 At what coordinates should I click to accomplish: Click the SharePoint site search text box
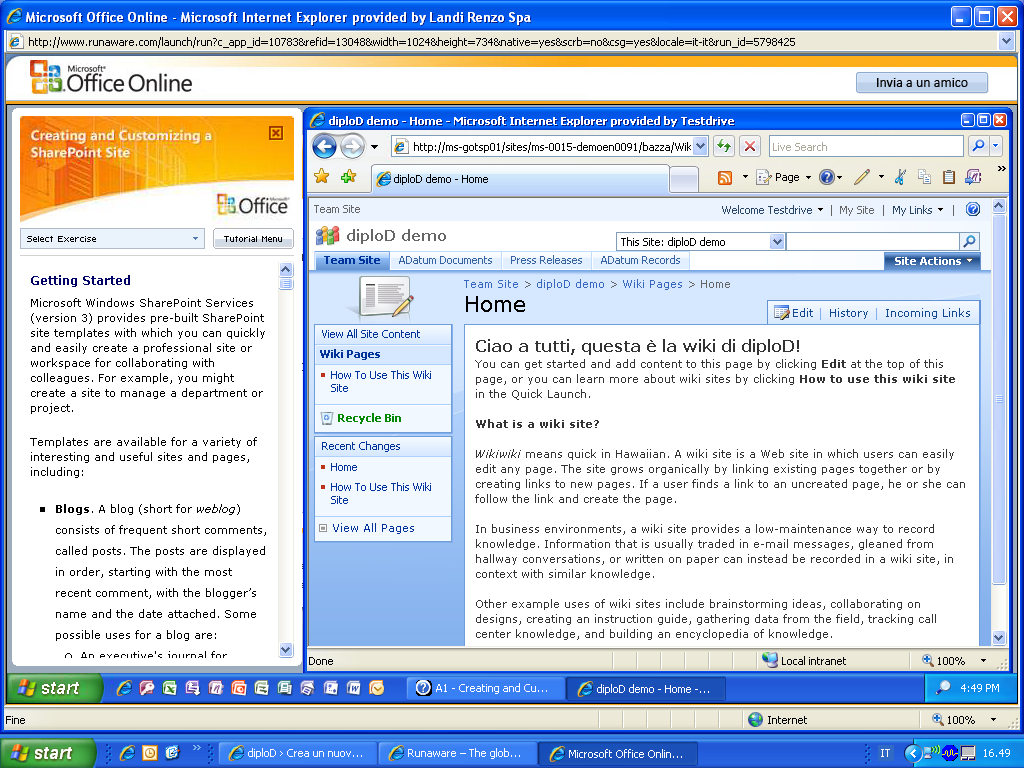(872, 242)
